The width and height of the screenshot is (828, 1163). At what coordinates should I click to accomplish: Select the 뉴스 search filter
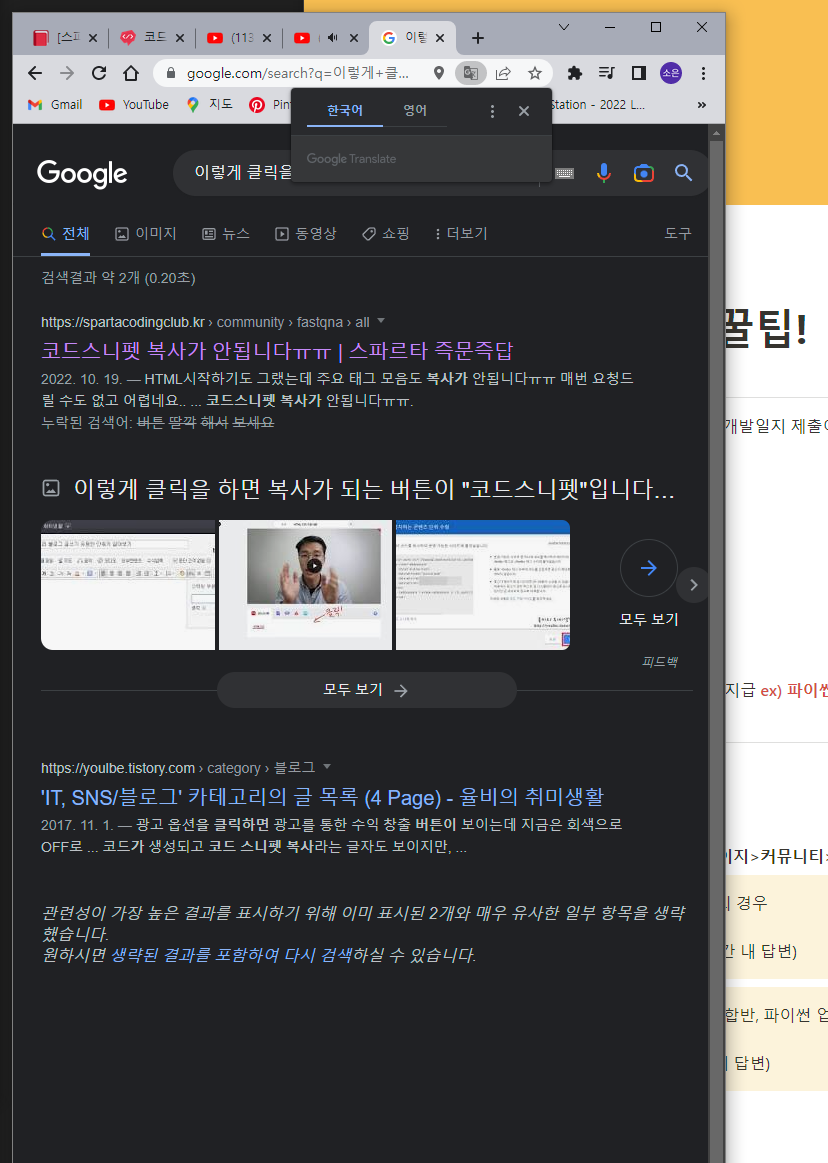(226, 234)
